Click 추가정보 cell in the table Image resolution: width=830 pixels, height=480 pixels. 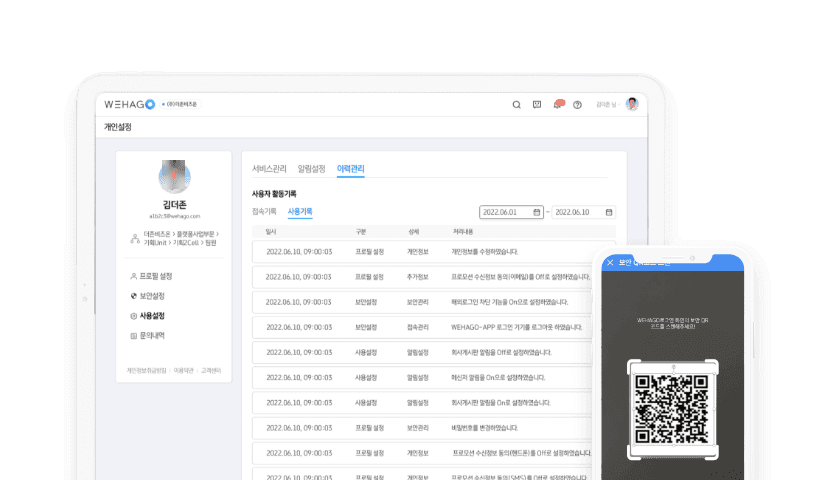(x=418, y=277)
